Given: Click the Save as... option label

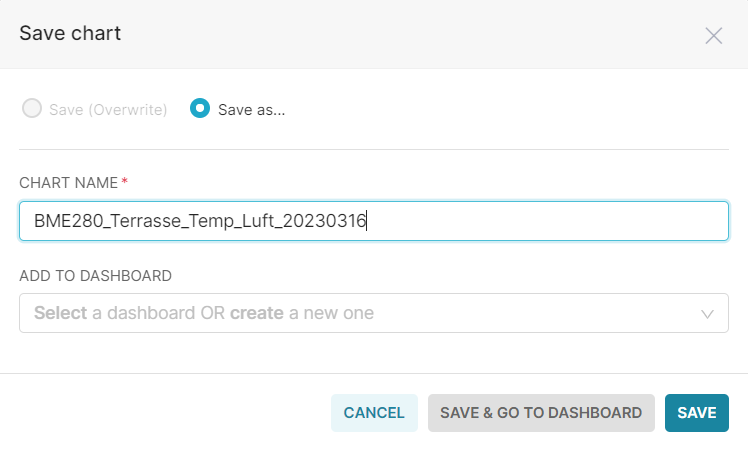Looking at the screenshot, I should 251,110.
